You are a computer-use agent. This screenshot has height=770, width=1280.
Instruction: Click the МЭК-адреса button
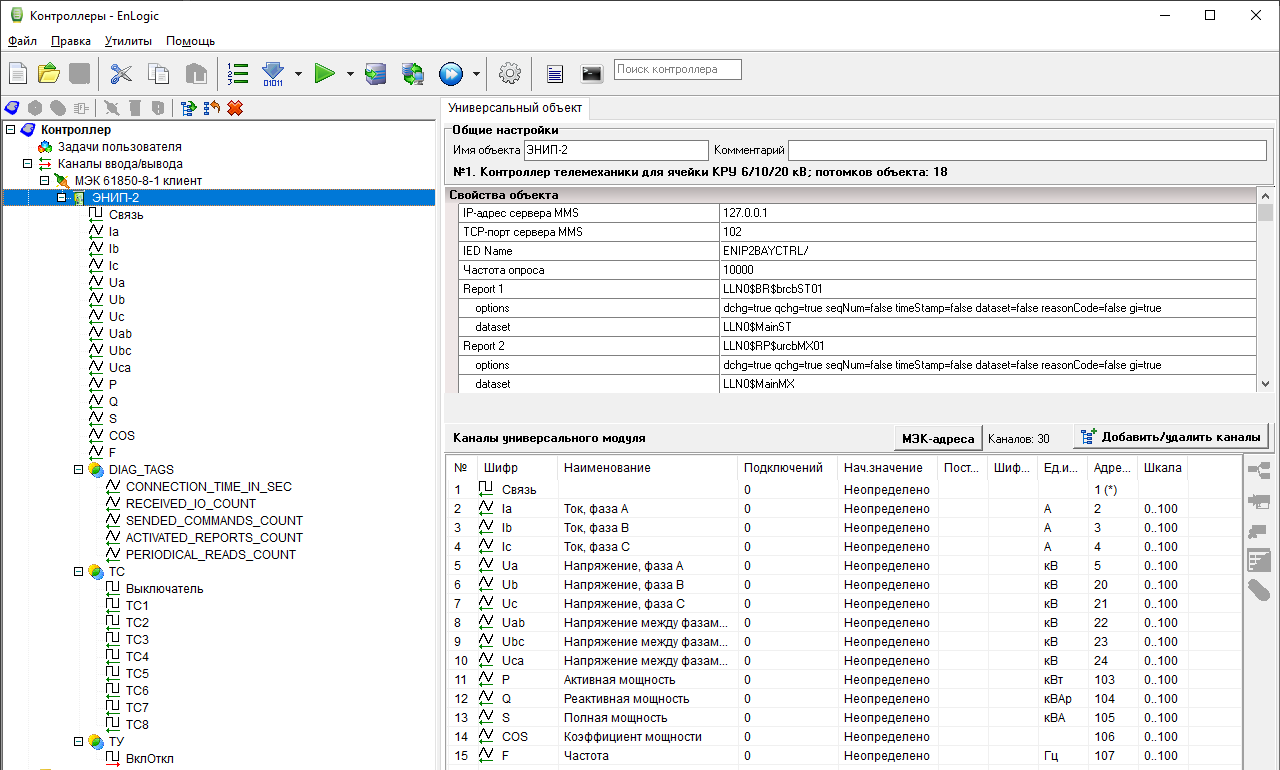[937, 438]
